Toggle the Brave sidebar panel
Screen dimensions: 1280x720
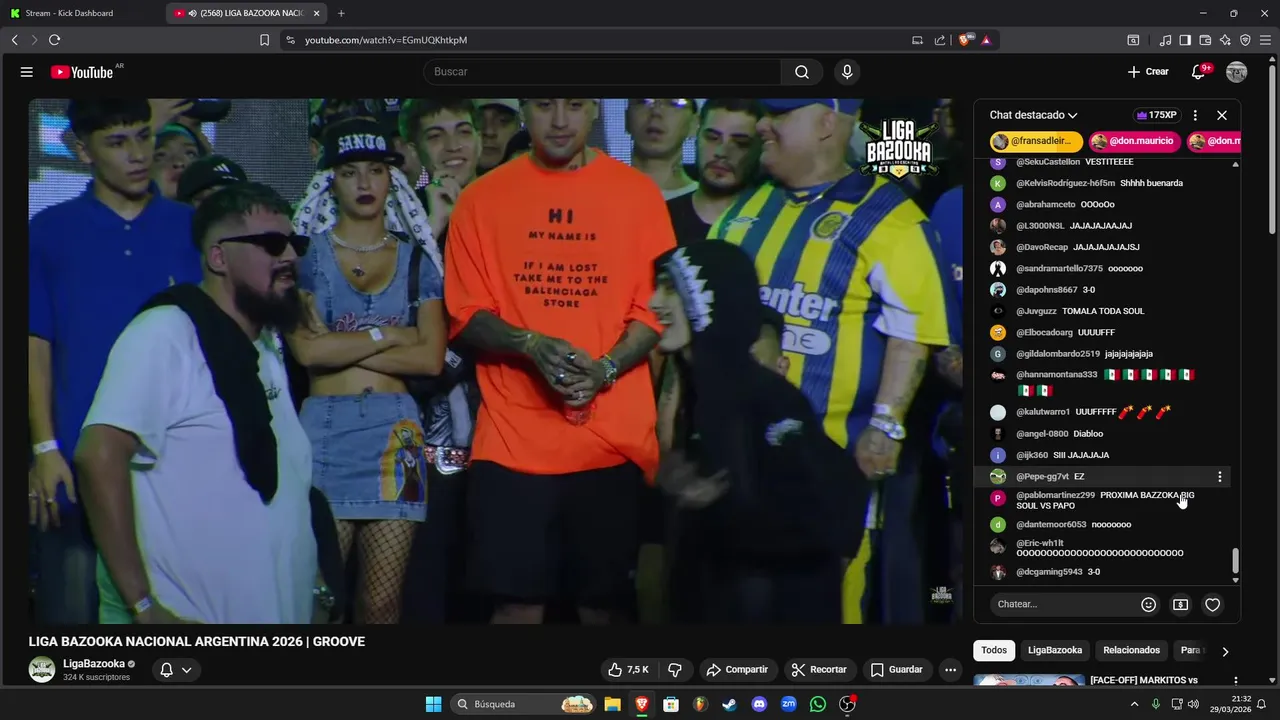tap(1185, 40)
